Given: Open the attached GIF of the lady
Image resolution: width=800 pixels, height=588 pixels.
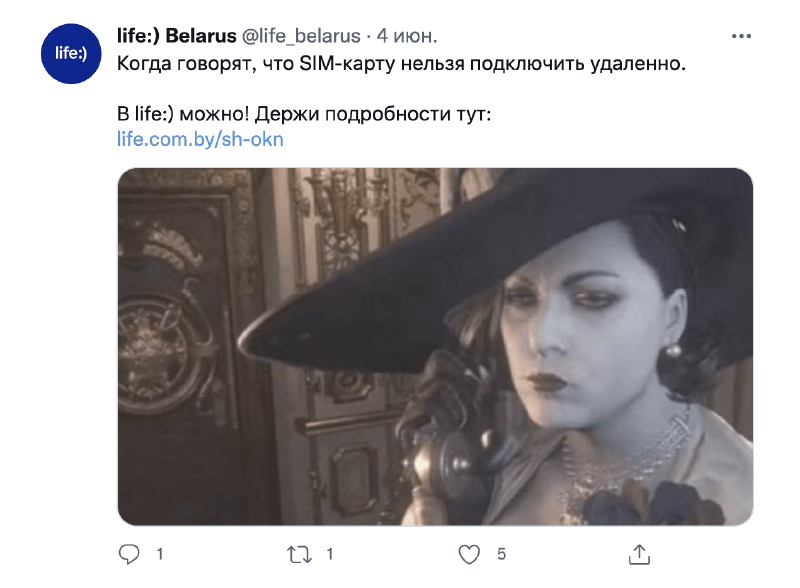Looking at the screenshot, I should pyautogui.click(x=435, y=347).
